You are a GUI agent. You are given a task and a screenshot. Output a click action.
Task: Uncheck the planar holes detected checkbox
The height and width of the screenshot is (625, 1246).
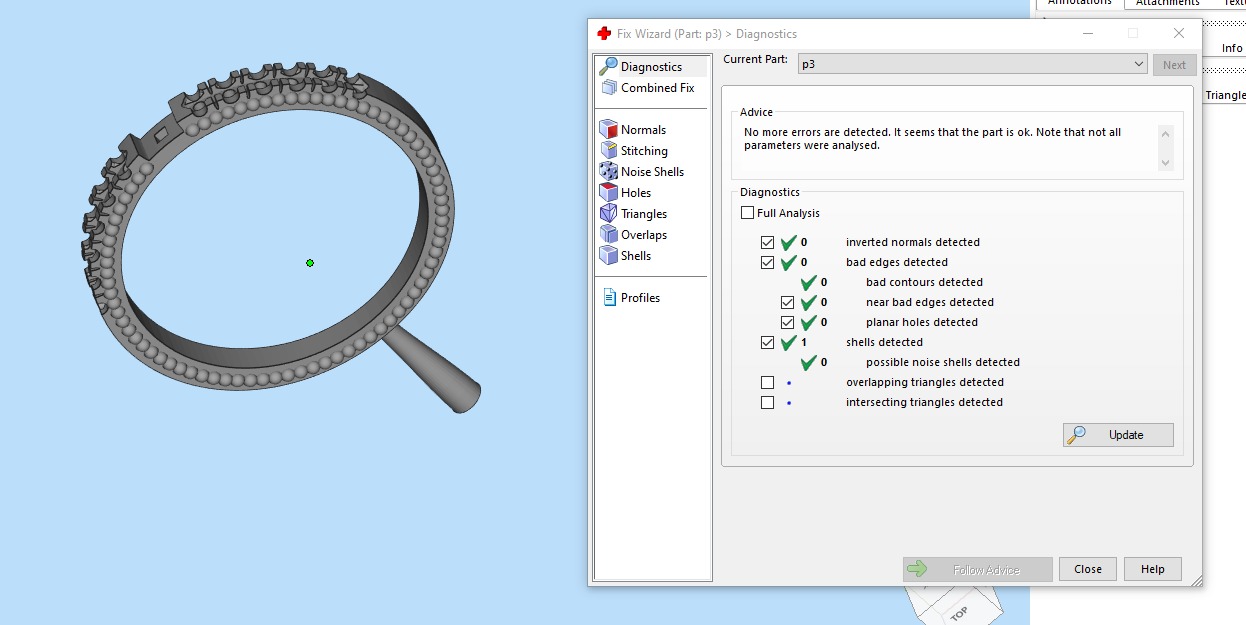[x=787, y=322]
